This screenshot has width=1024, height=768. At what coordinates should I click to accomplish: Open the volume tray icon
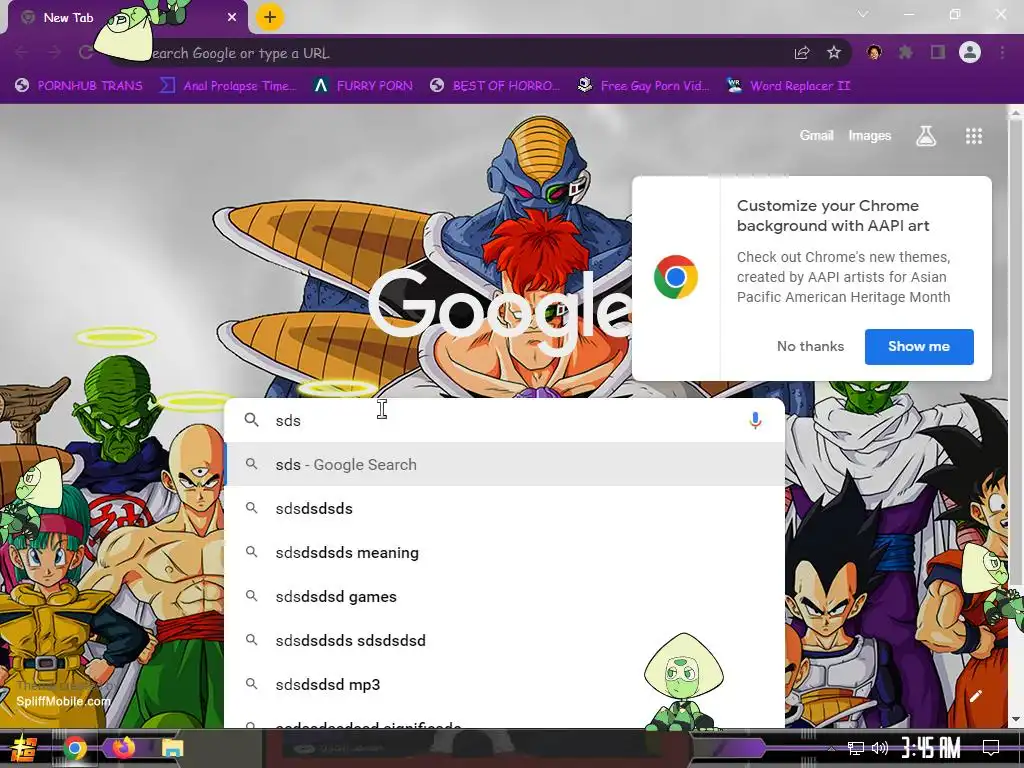click(x=880, y=748)
